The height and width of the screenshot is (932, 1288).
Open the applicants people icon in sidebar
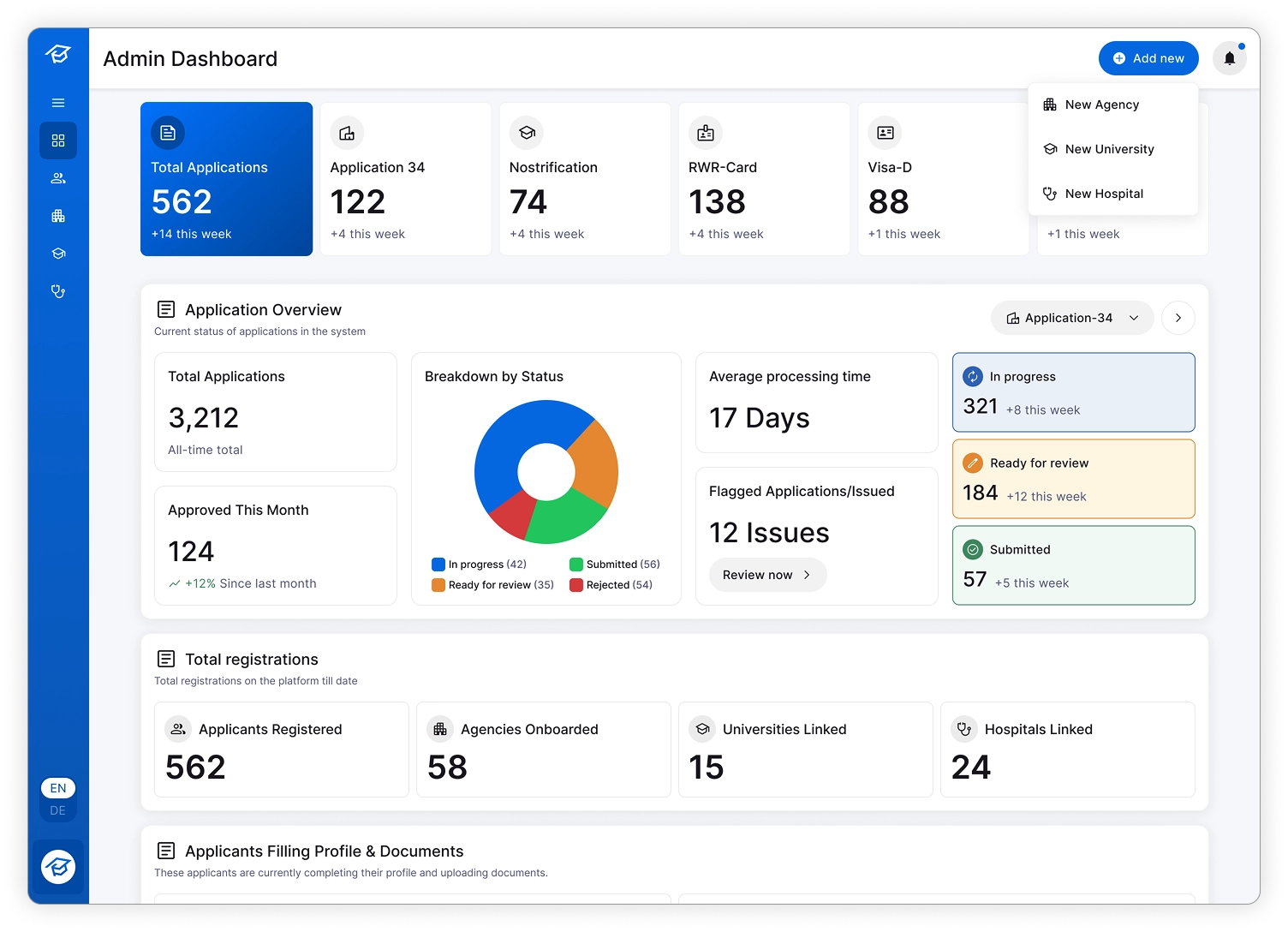click(x=58, y=178)
